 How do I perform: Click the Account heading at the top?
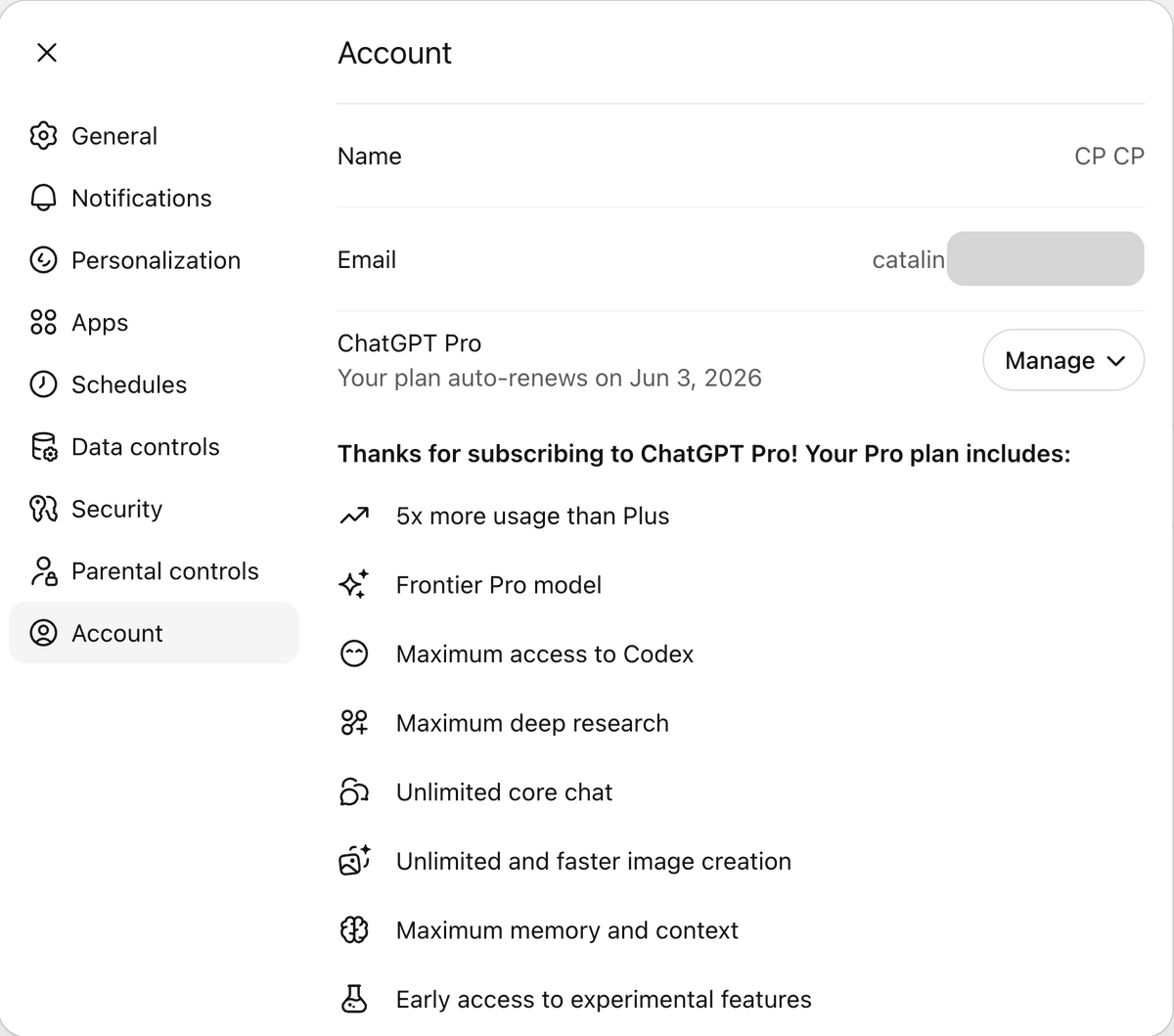pyautogui.click(x=394, y=53)
